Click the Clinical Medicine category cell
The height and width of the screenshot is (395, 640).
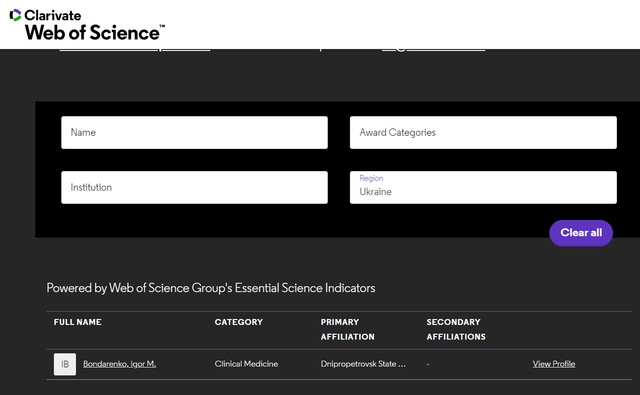246,364
